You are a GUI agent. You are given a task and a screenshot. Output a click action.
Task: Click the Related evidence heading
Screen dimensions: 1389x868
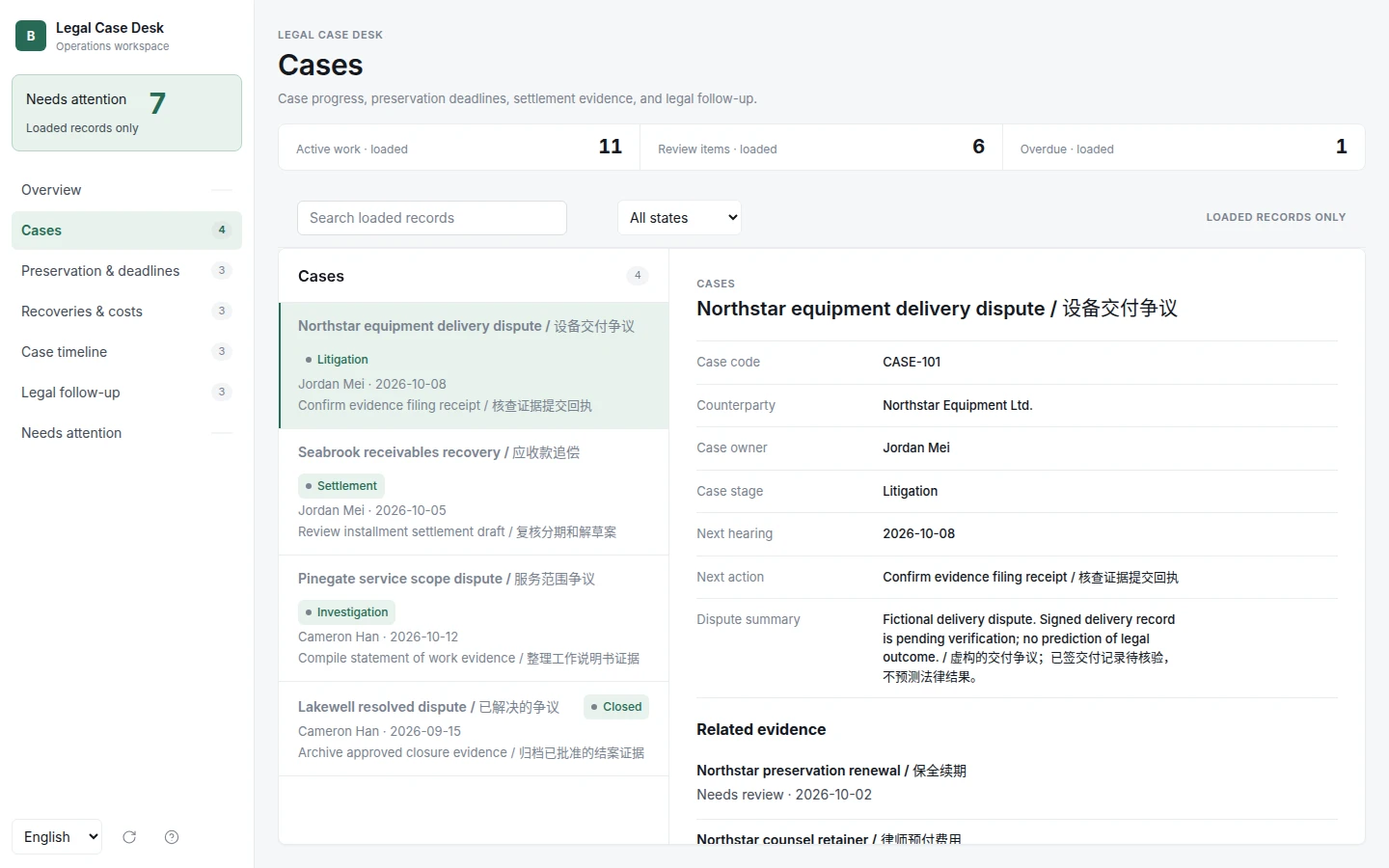761,730
